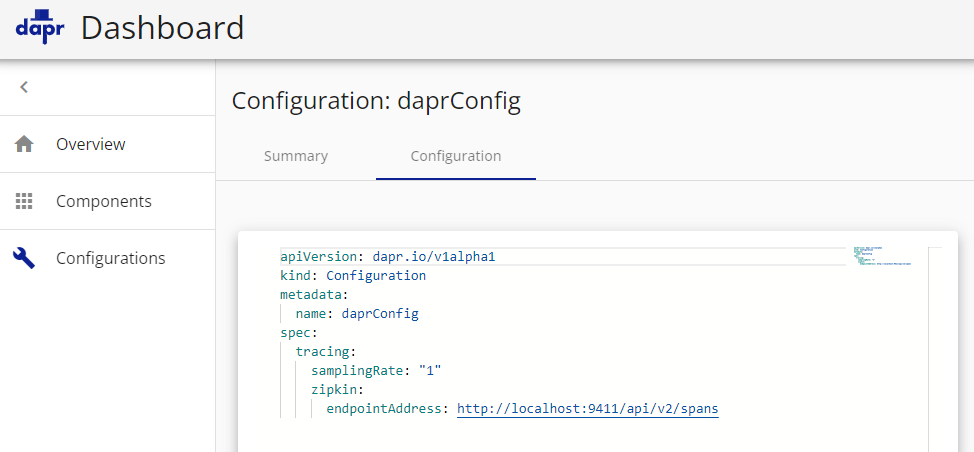Open the Overview page from the sidebar label

90,144
